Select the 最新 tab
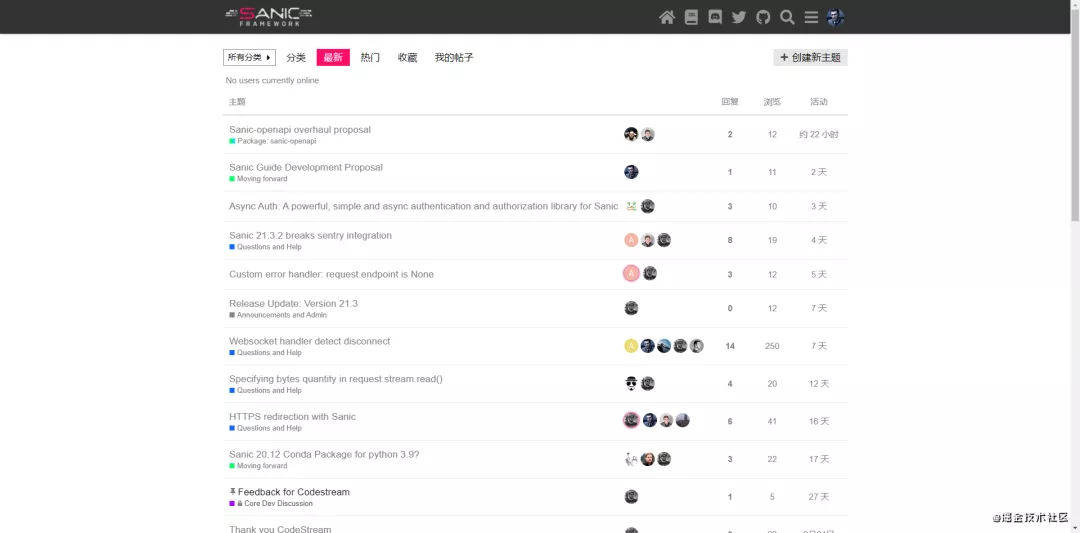The image size is (1080, 533). [333, 57]
